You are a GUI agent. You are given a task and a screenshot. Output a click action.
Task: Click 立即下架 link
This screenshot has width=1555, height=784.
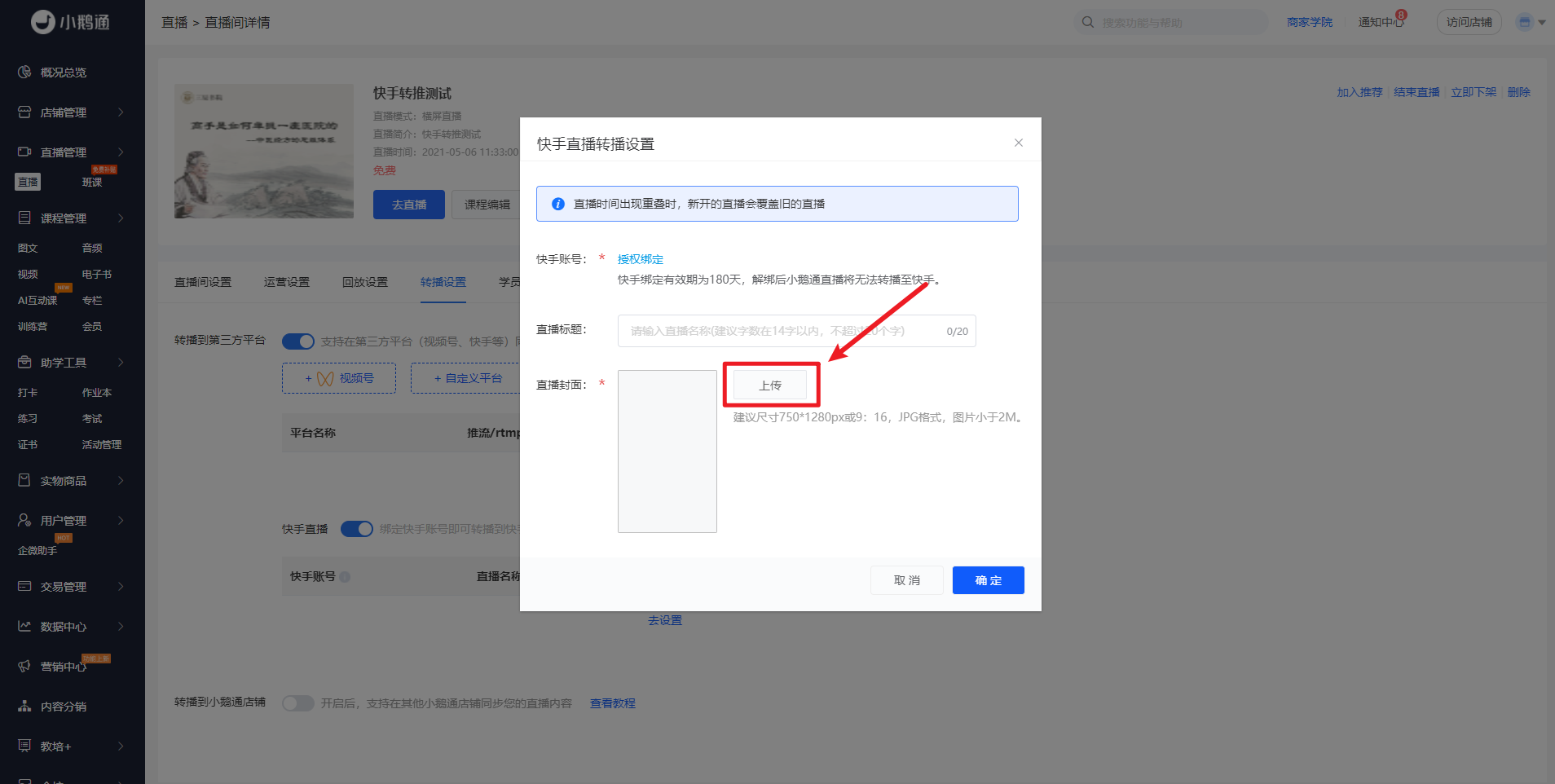[1474, 92]
